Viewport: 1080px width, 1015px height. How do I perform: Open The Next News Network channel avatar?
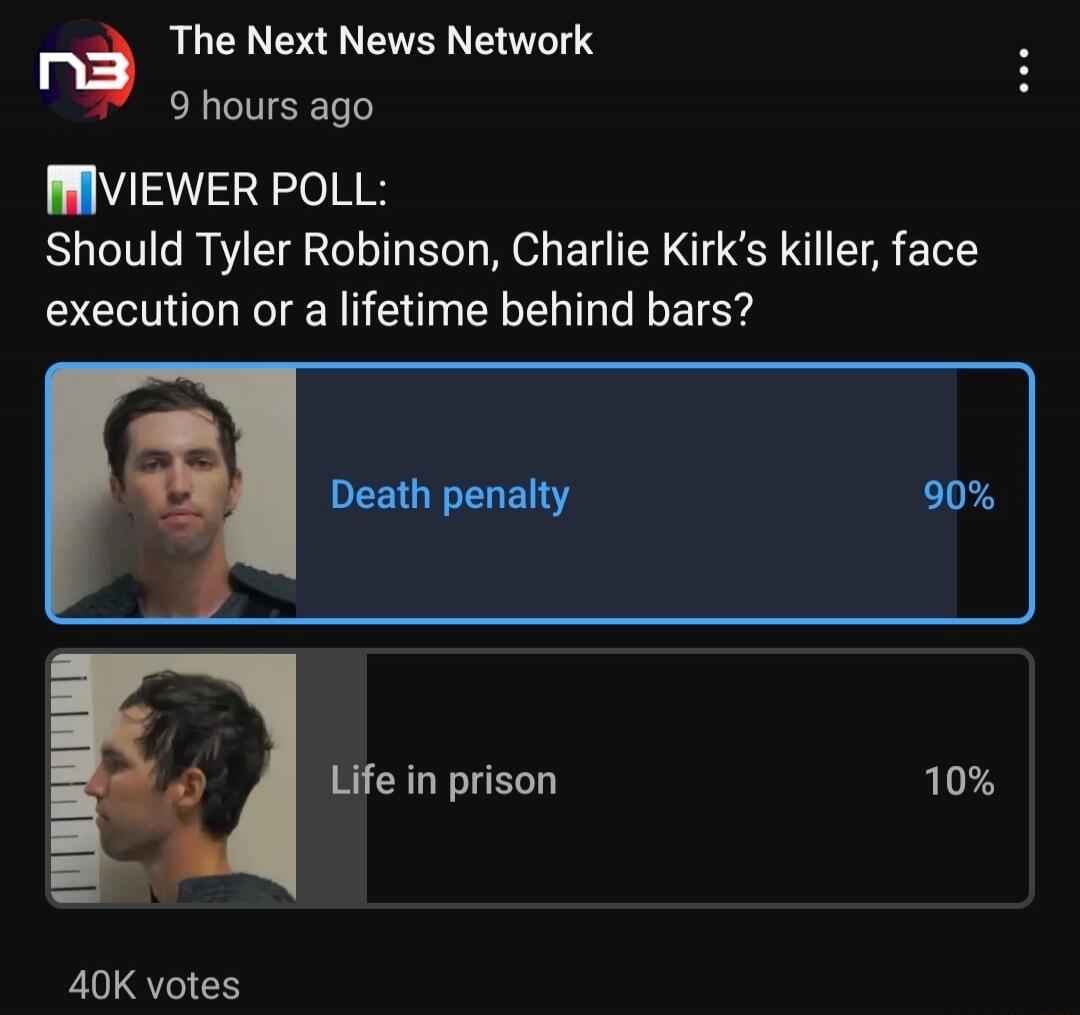click(x=85, y=70)
